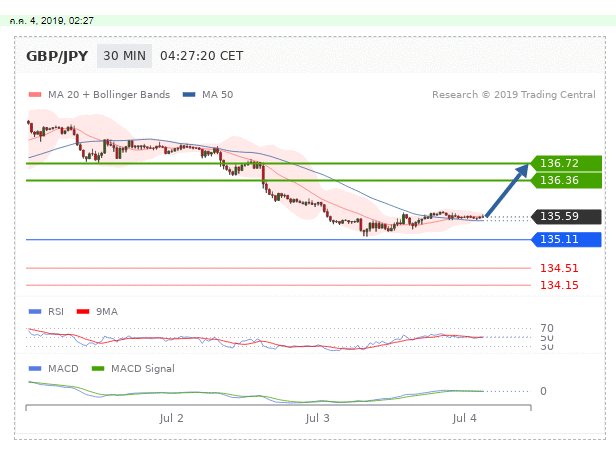The image size is (616, 450).
Task: Click the MA 50 blue legend swatch
Action: pyautogui.click(x=189, y=95)
